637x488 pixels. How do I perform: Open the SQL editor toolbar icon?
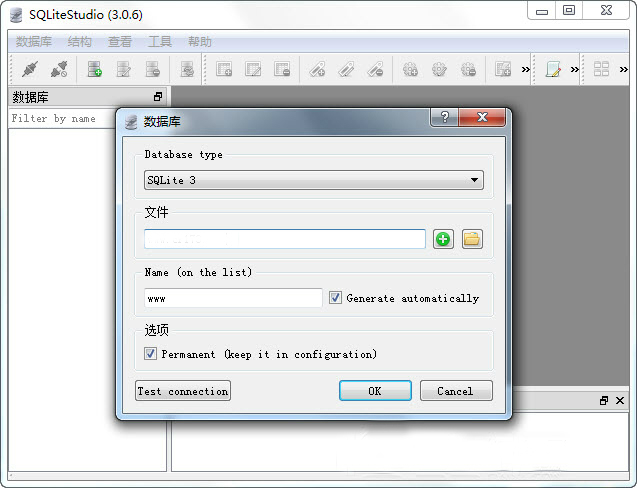point(553,69)
